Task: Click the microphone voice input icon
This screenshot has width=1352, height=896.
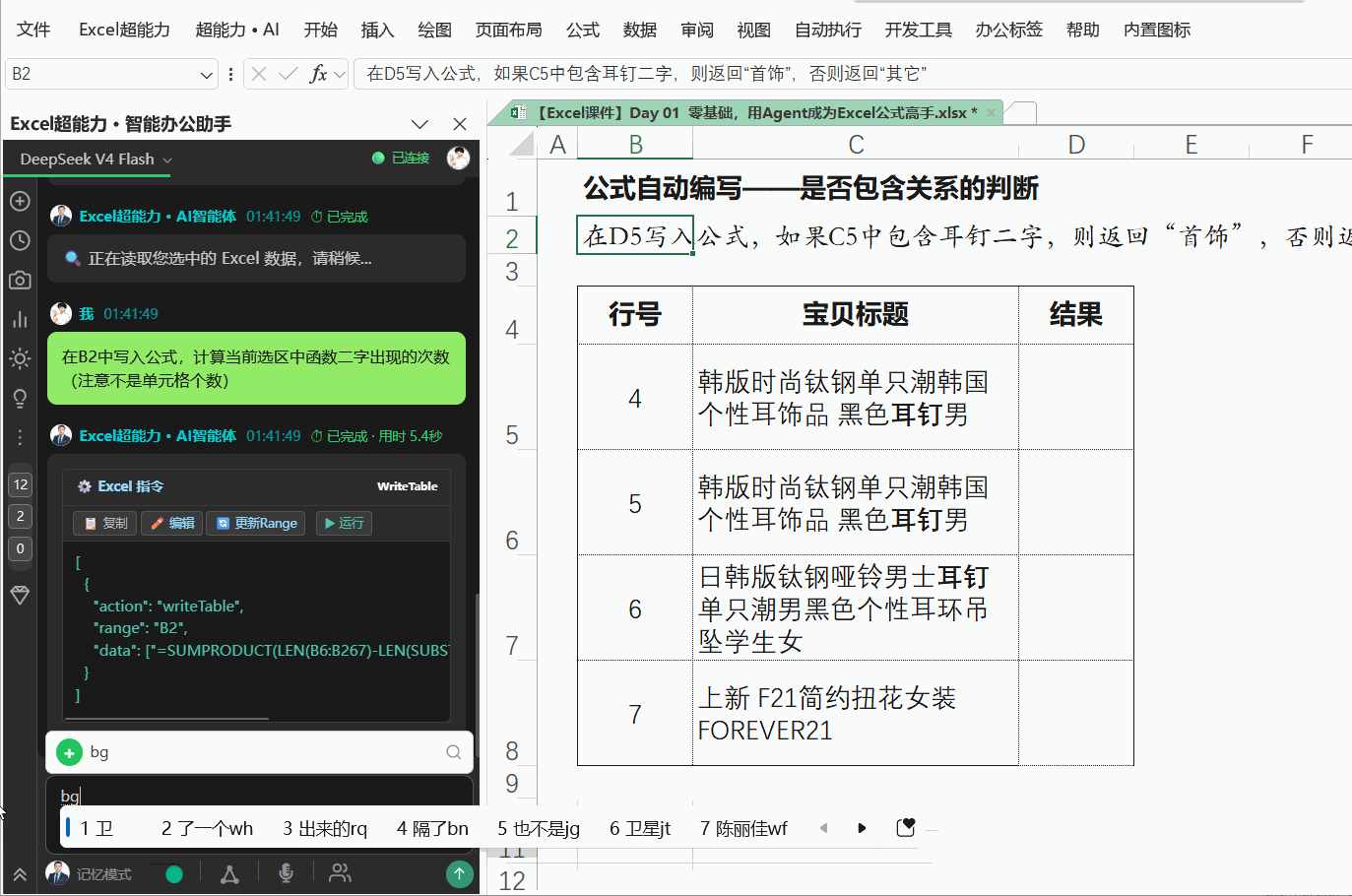Action: (x=286, y=873)
